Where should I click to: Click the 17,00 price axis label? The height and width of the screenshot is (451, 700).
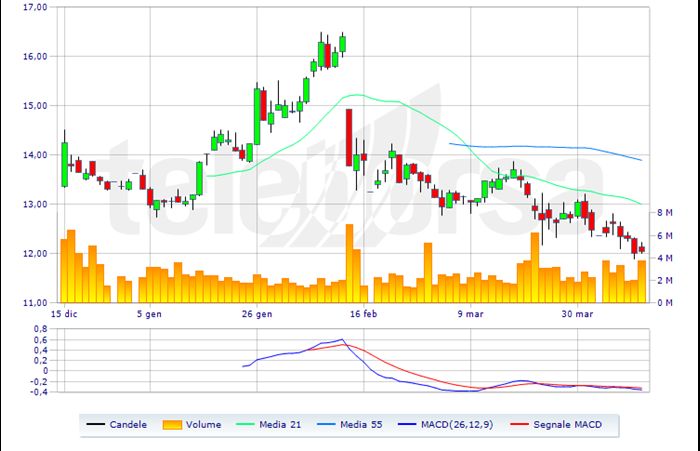coord(35,7)
